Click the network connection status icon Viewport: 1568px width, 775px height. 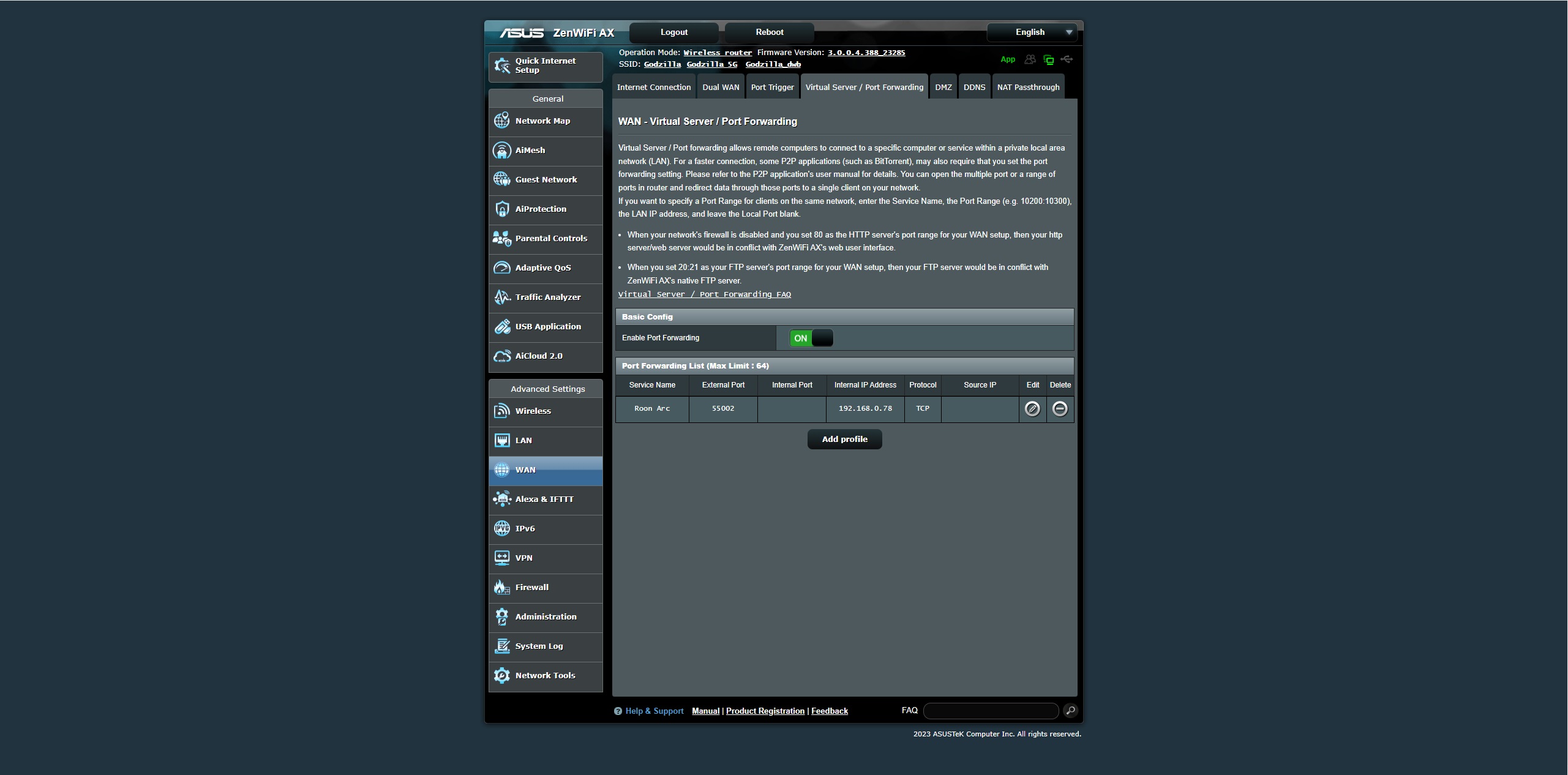[x=1049, y=59]
